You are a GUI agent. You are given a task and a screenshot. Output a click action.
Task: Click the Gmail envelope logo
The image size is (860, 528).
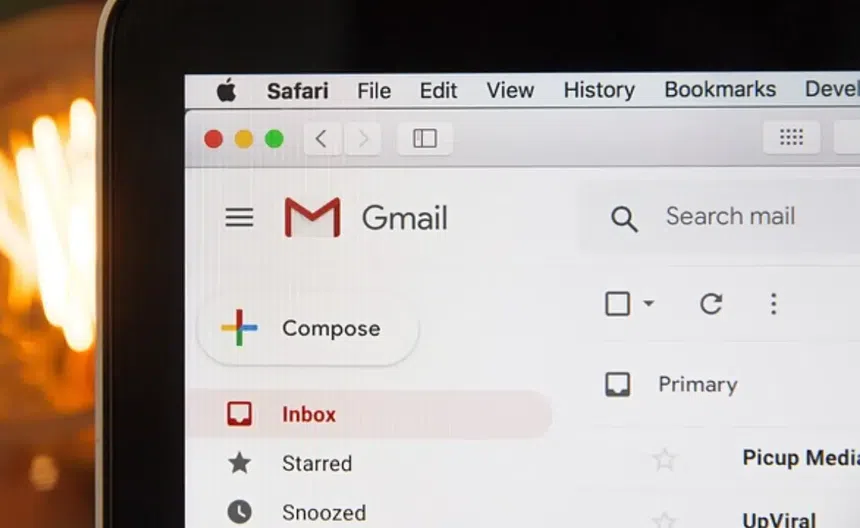pos(312,217)
